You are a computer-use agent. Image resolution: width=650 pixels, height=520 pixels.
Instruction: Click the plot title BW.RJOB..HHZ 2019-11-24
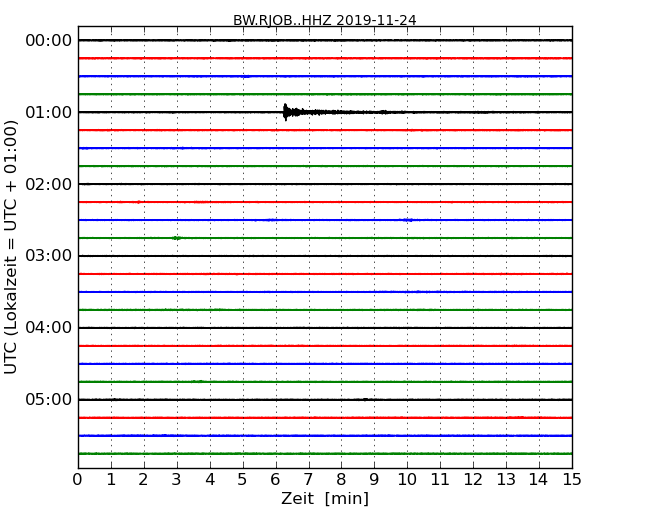pyautogui.click(x=325, y=20)
